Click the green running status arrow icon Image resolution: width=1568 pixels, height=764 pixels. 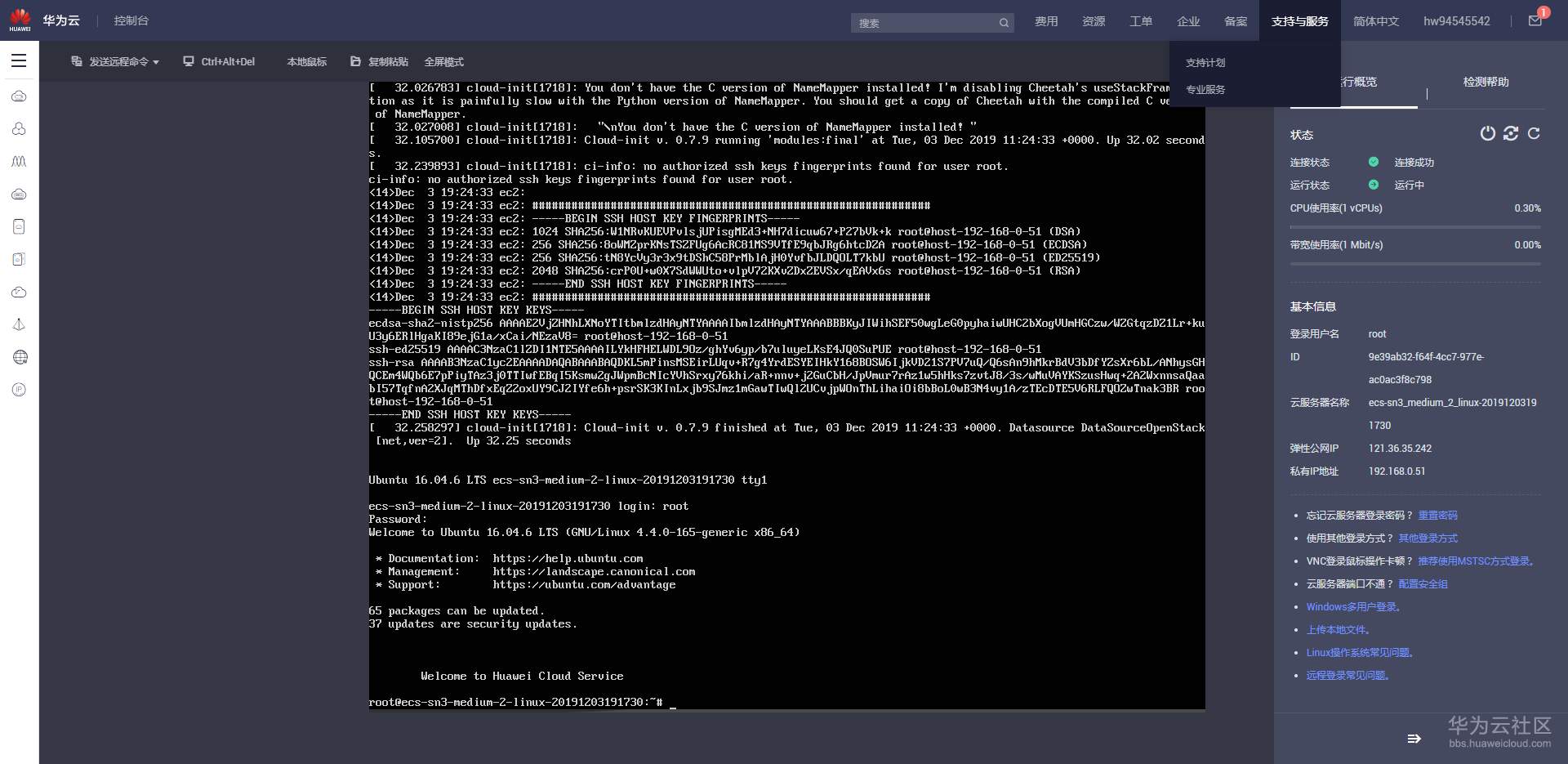[1374, 185]
